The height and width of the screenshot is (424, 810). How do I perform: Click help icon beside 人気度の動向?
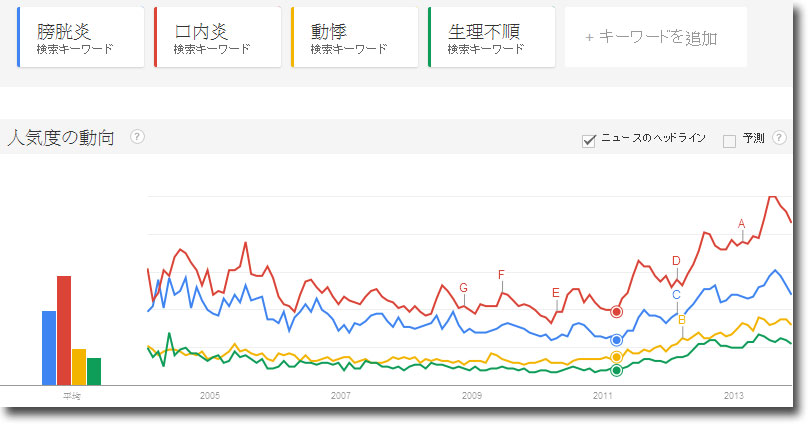coord(137,137)
